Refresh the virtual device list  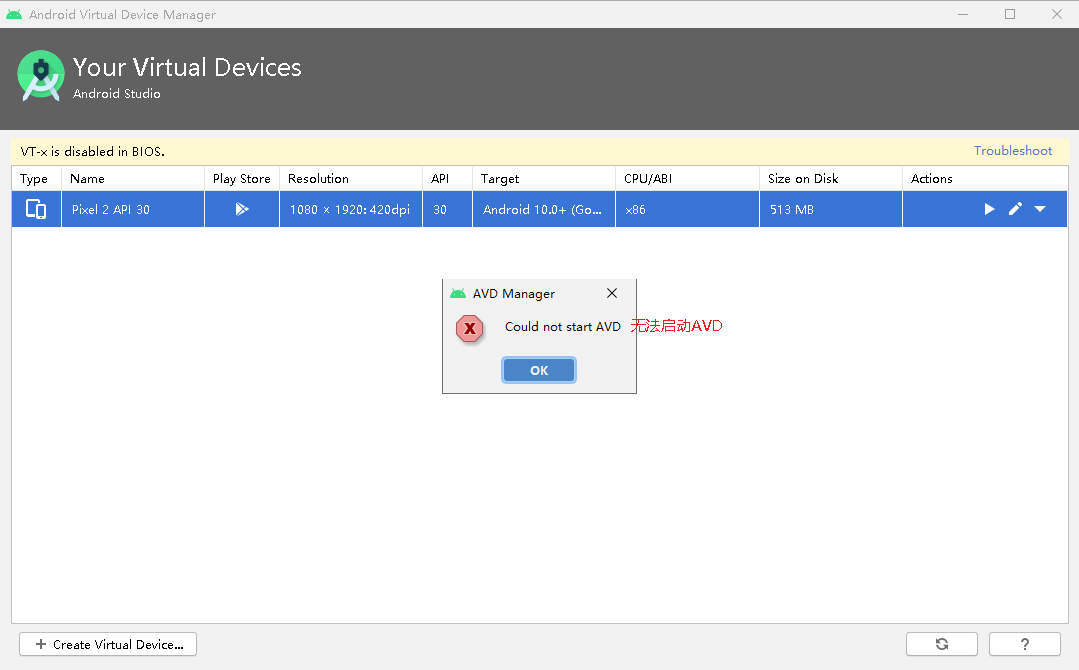coord(941,645)
